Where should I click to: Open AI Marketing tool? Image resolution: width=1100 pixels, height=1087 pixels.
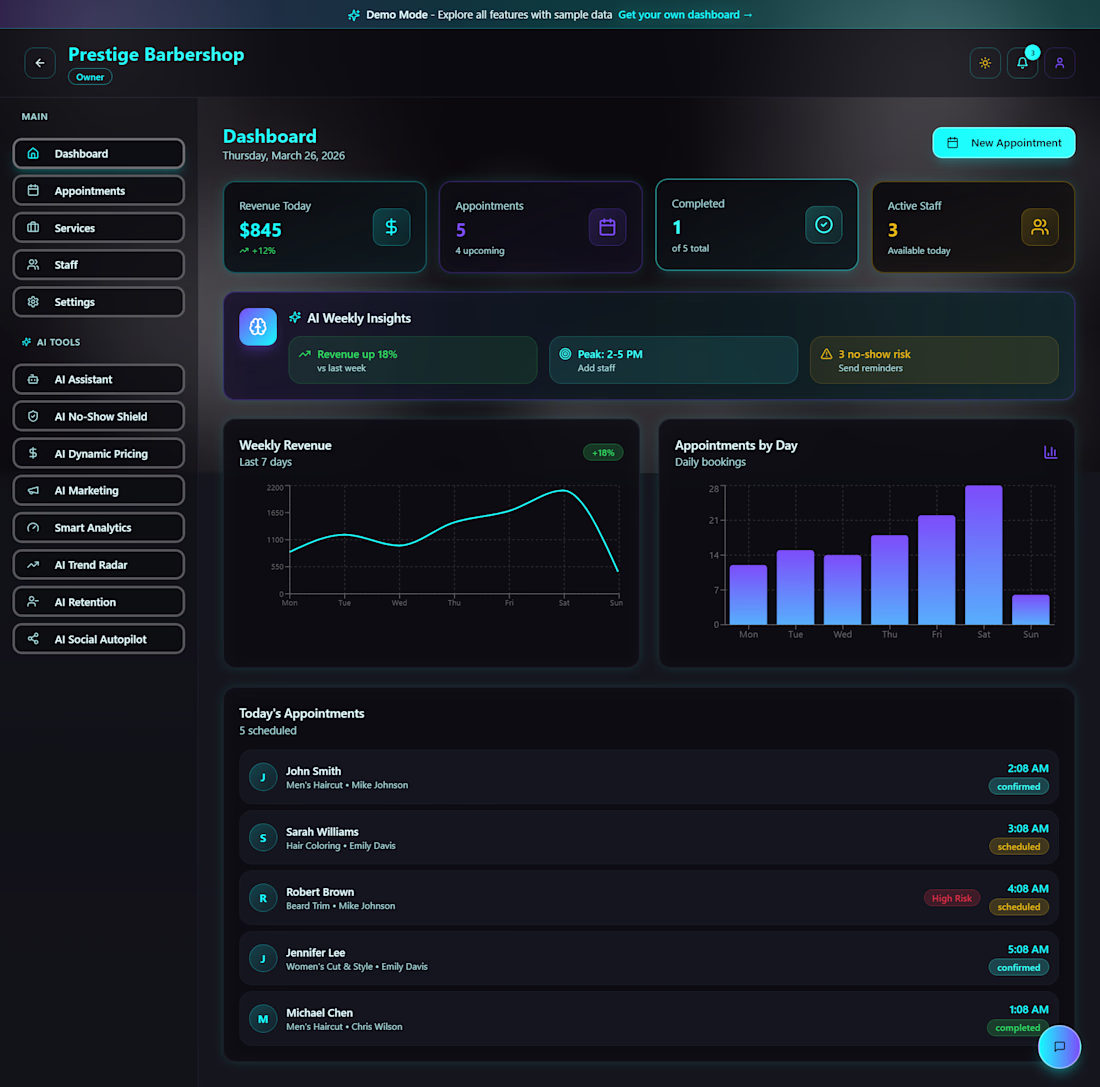coord(98,491)
